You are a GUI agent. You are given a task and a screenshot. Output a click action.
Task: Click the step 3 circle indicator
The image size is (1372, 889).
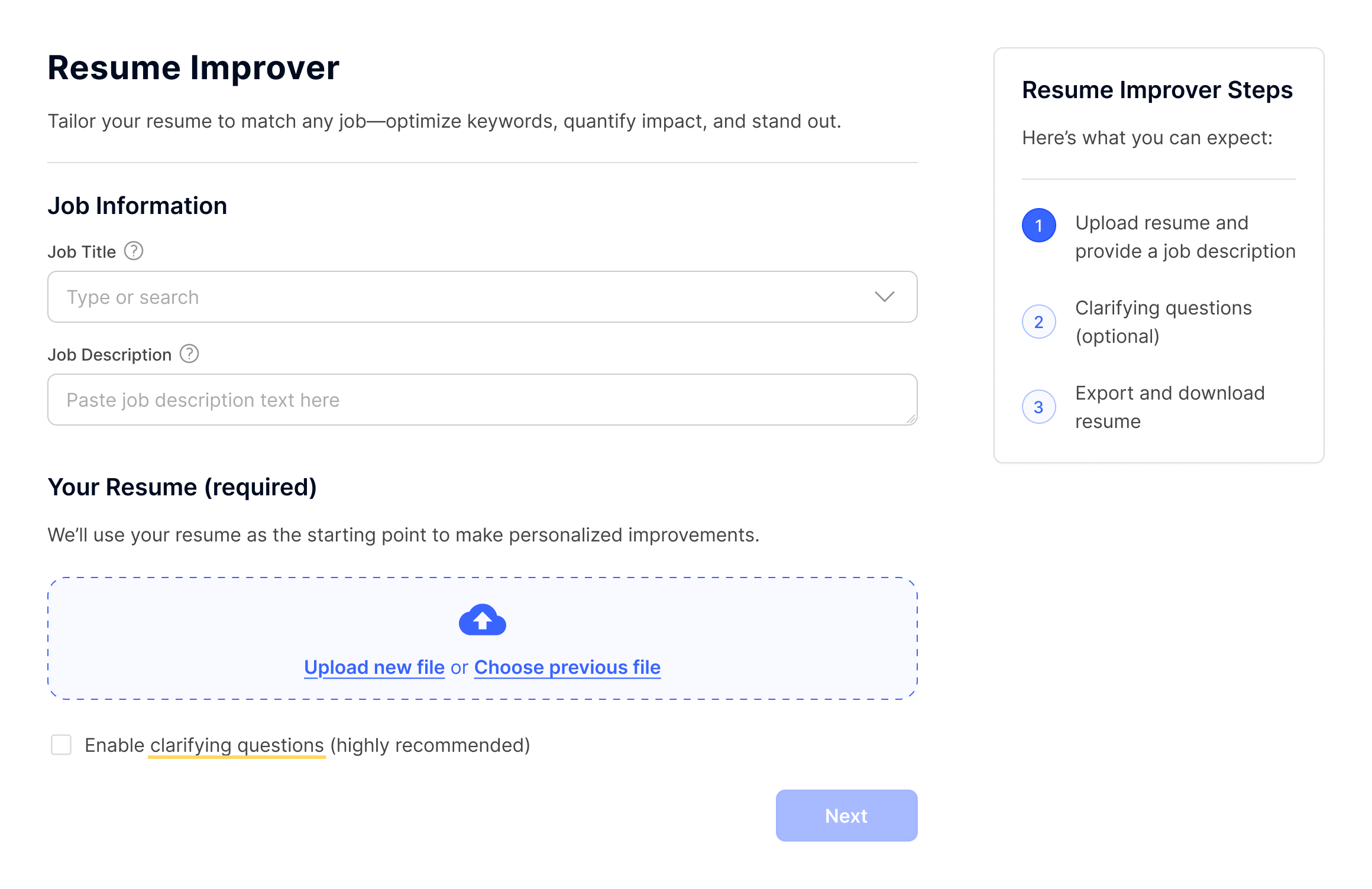[x=1038, y=407]
